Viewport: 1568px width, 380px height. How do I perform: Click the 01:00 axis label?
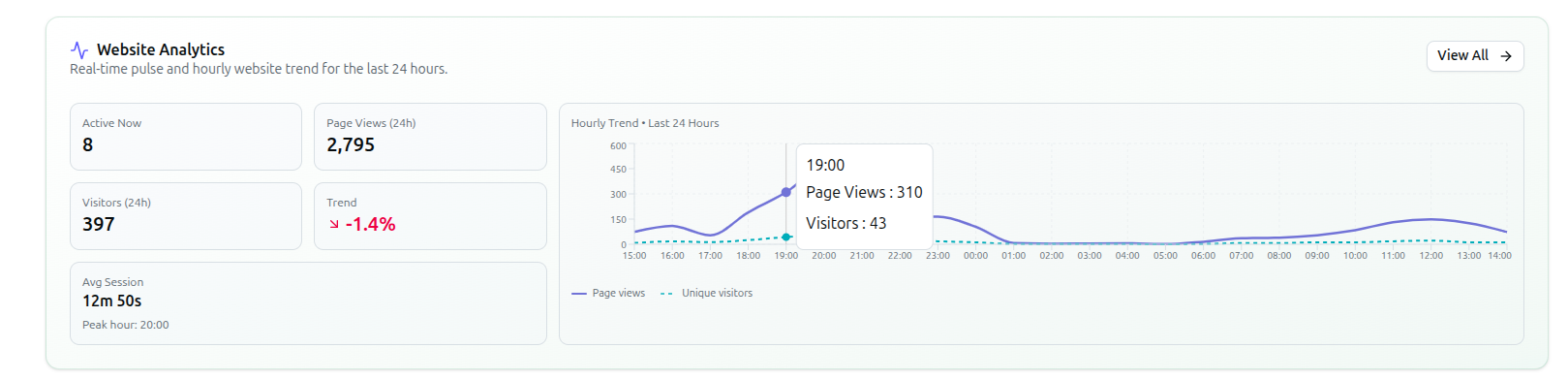(1014, 256)
